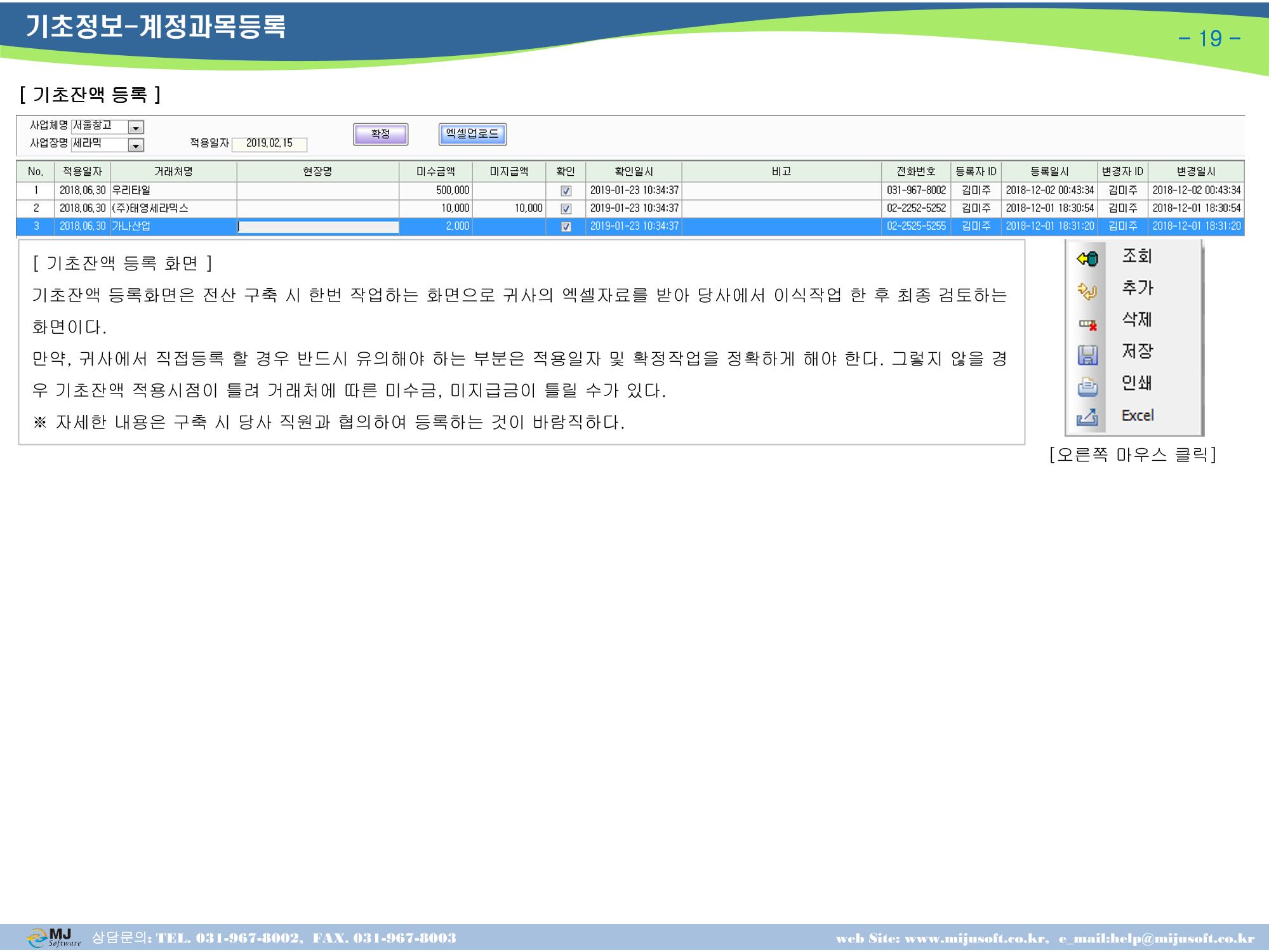Click the 등록일시 column header
The height and width of the screenshot is (952, 1269).
[x=1049, y=171]
